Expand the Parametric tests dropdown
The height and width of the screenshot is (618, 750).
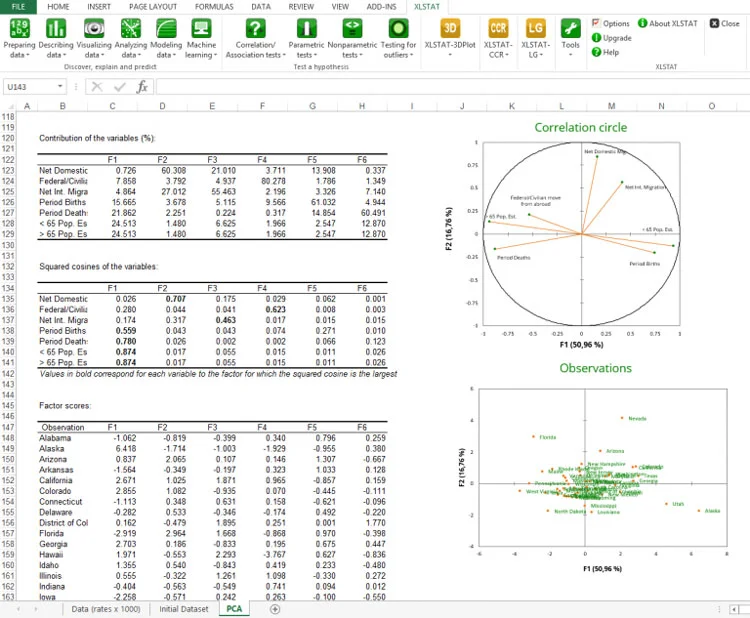306,50
